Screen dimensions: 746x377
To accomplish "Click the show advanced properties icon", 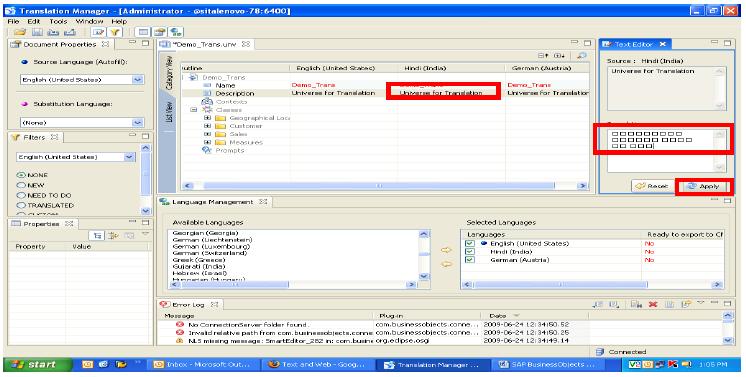I will [113, 236].
